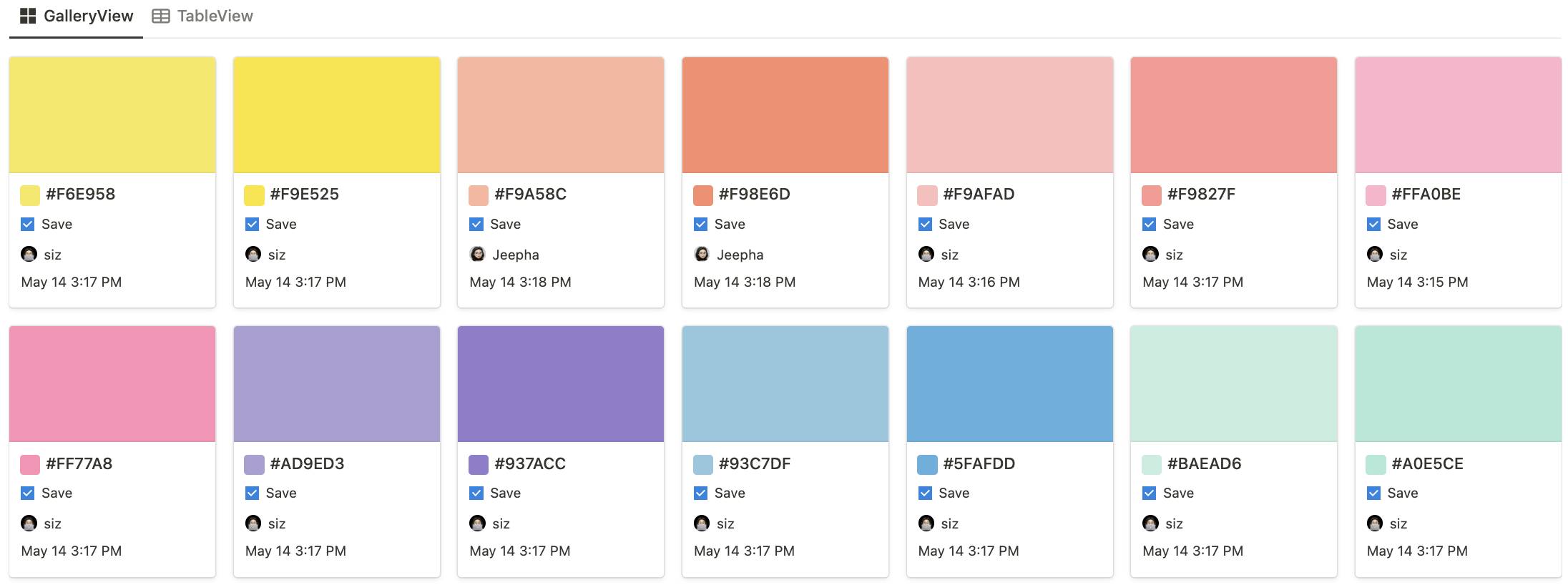
Task: Click siz avatar on #5FAFDD card
Action: coord(926,523)
